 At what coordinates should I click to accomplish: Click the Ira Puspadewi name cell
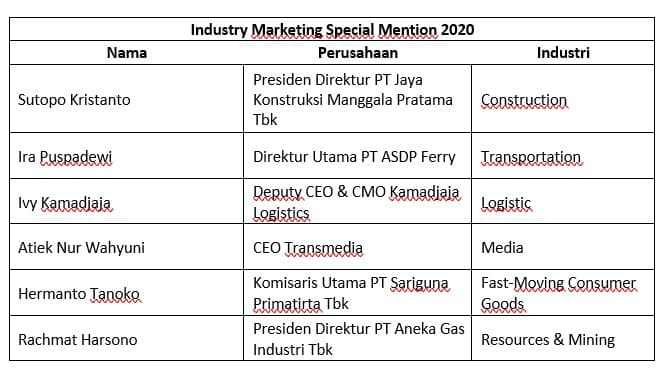(127, 156)
